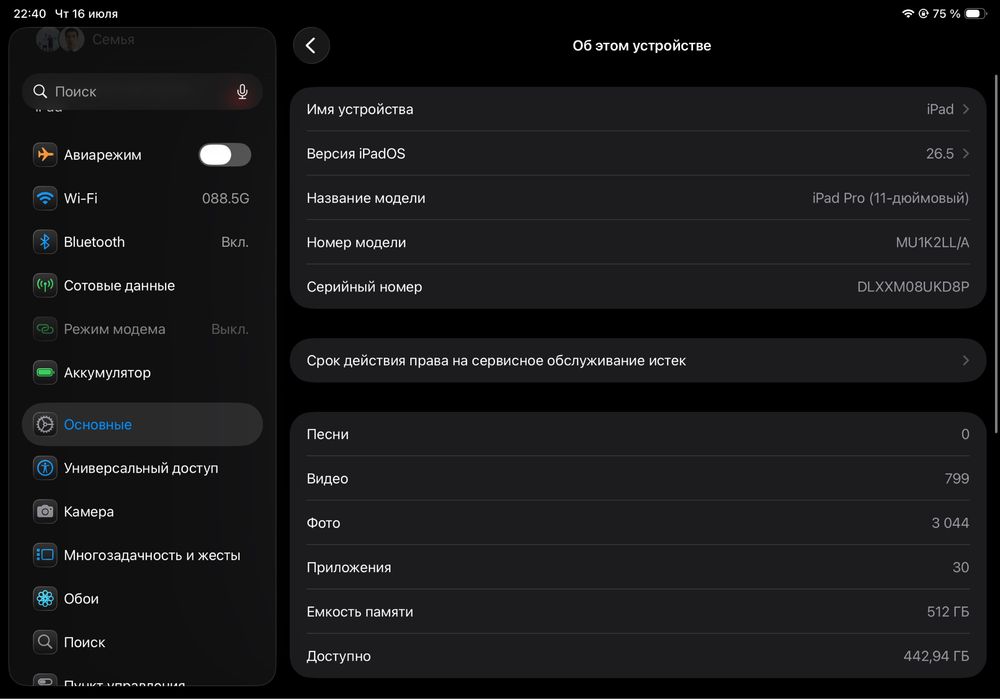
Task: Tap the orientation lock status icon
Action: [923, 13]
